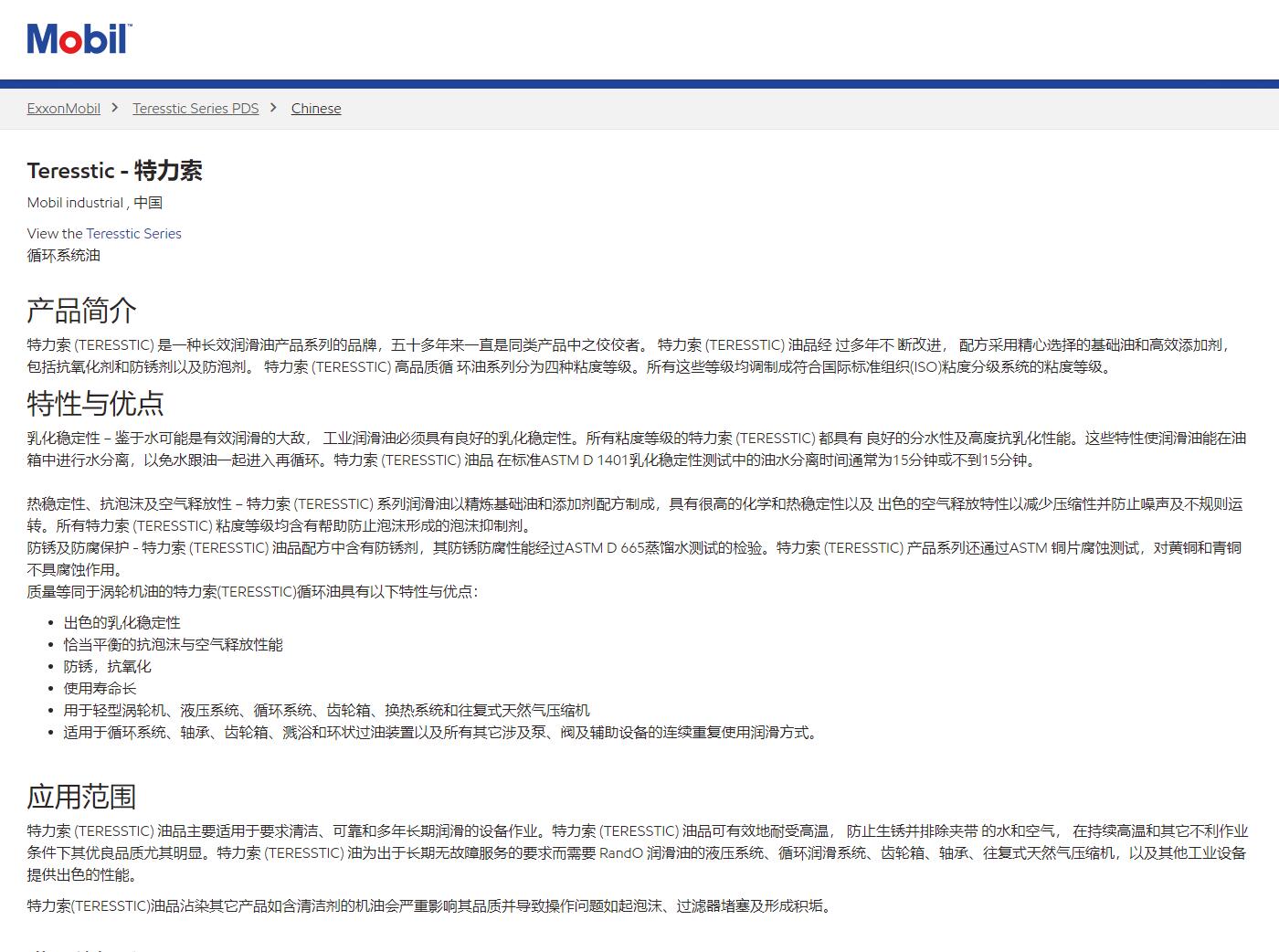This screenshot has height=952, width=1279.
Task: Click the '应用范围' heading
Action: [82, 796]
